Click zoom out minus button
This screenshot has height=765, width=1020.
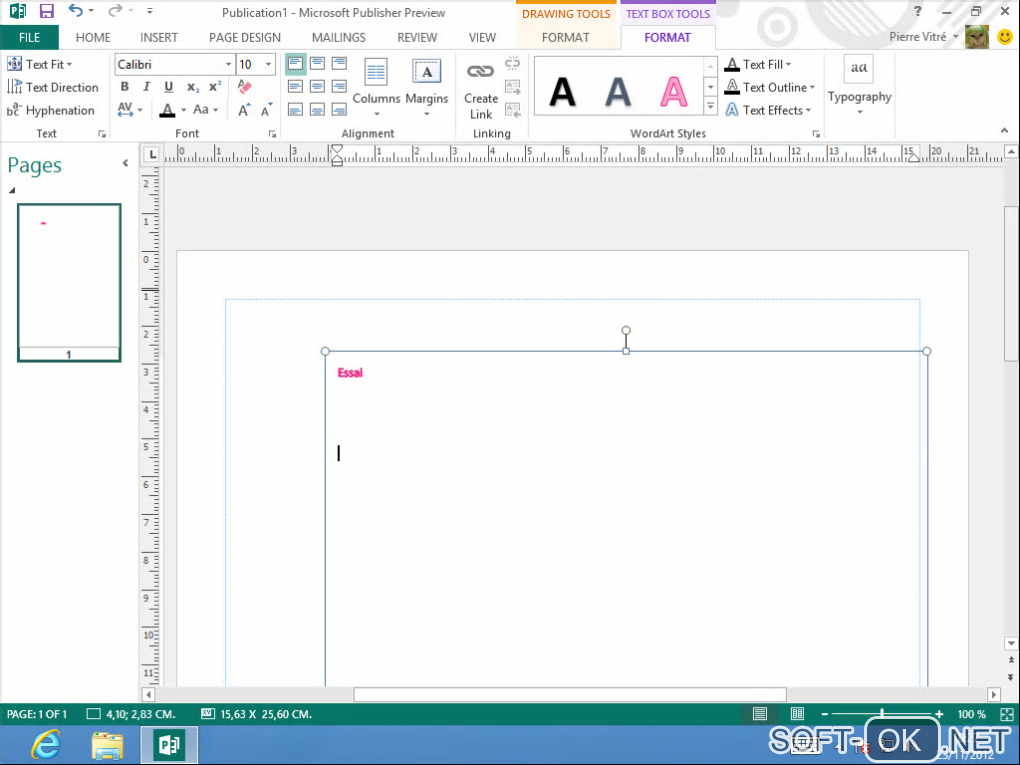825,714
